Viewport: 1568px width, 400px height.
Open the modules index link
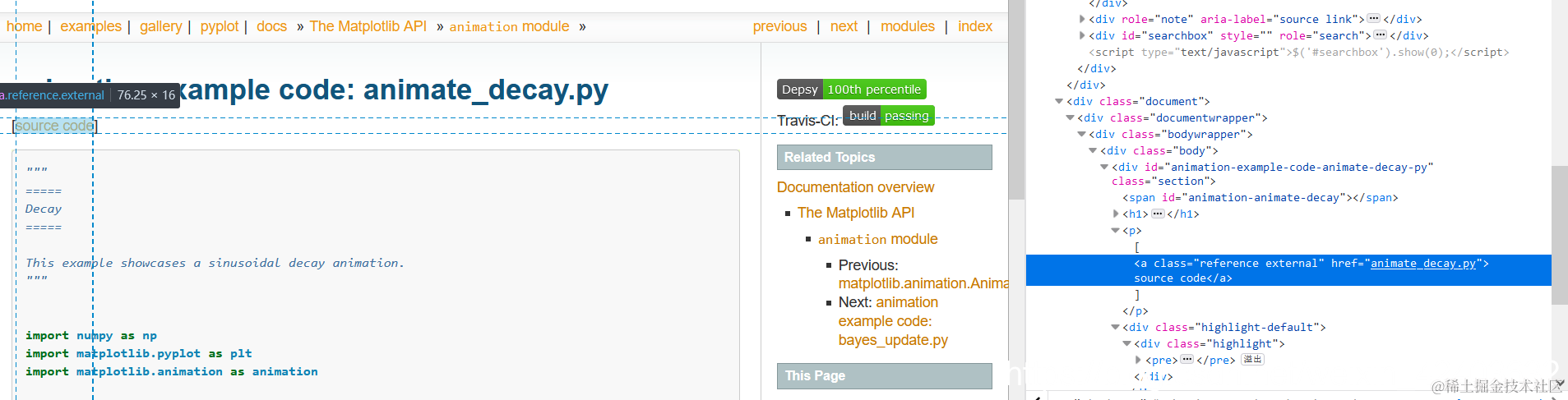[908, 26]
